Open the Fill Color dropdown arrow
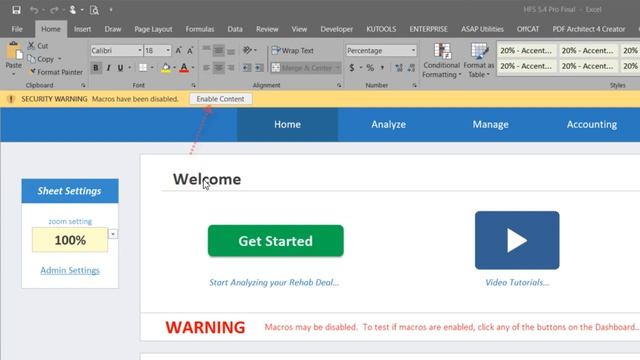The width and height of the screenshot is (640, 360). (x=174, y=68)
